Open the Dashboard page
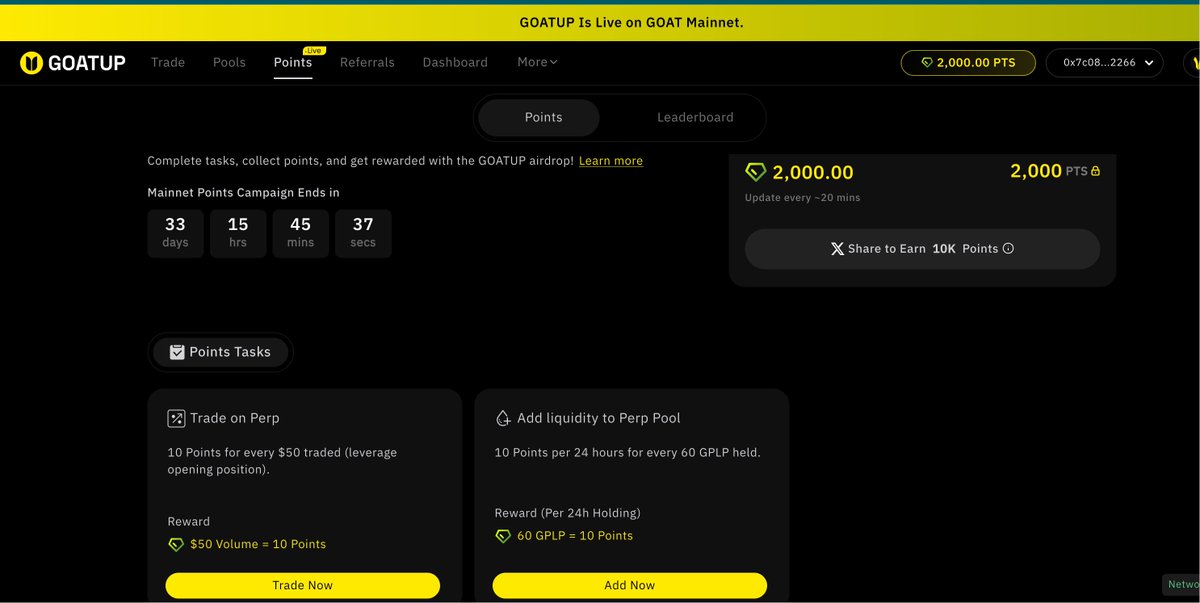 (x=455, y=62)
